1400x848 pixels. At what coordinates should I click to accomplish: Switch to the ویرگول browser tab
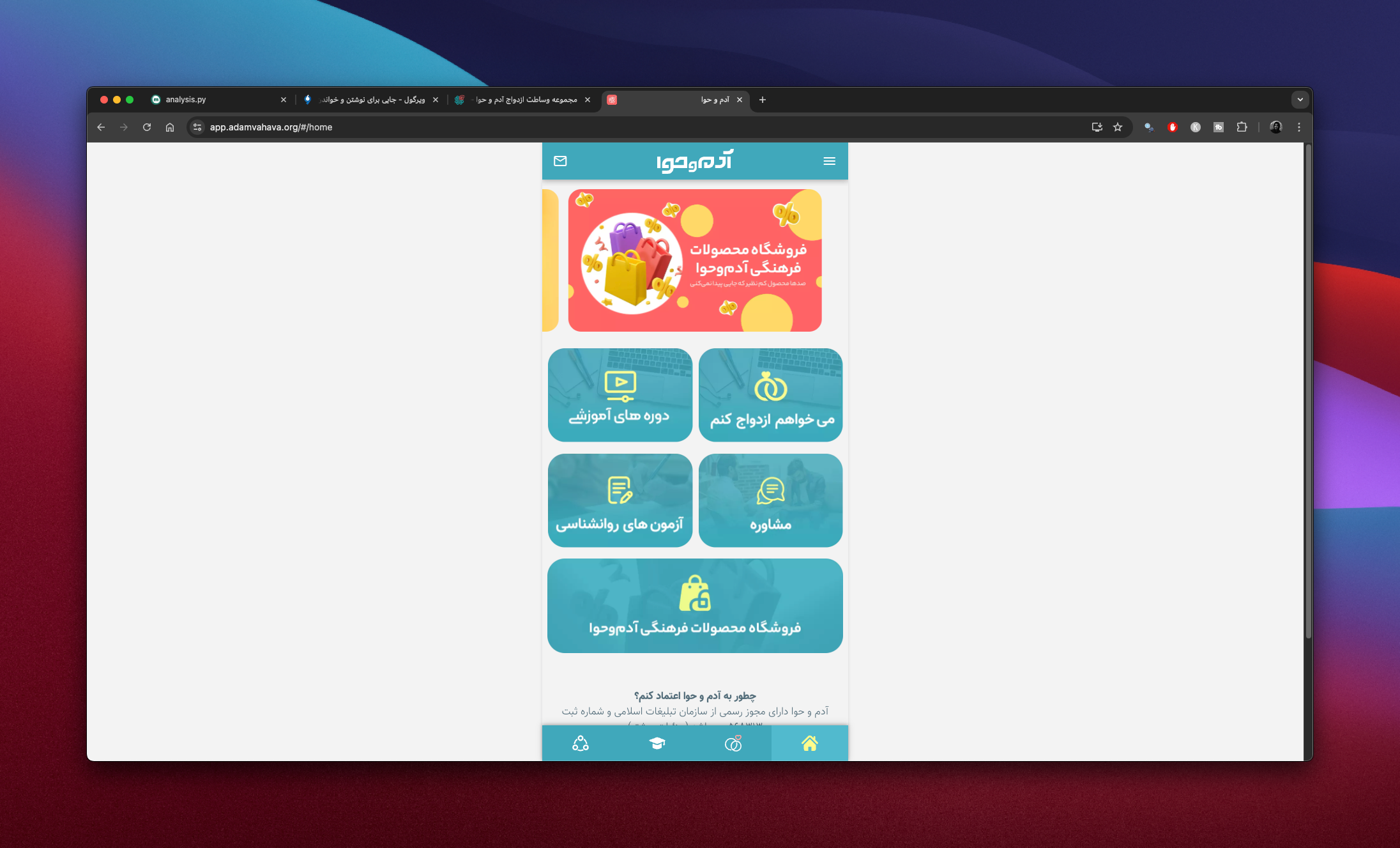[x=370, y=100]
